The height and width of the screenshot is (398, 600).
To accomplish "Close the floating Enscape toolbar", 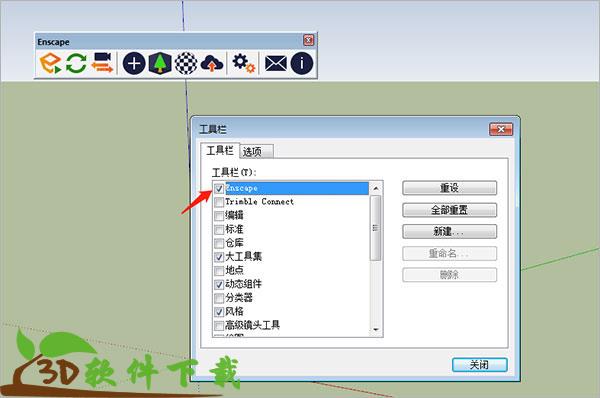I will tap(308, 40).
